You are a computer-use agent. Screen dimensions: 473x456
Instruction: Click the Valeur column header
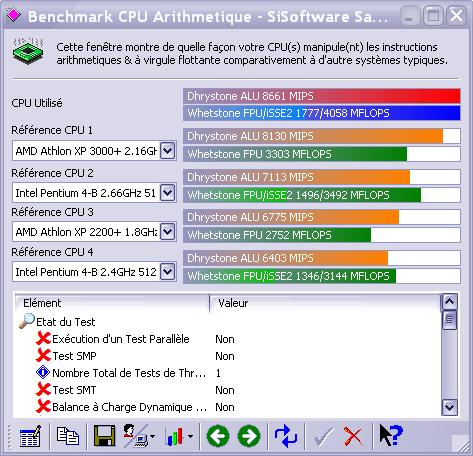[x=325, y=303]
